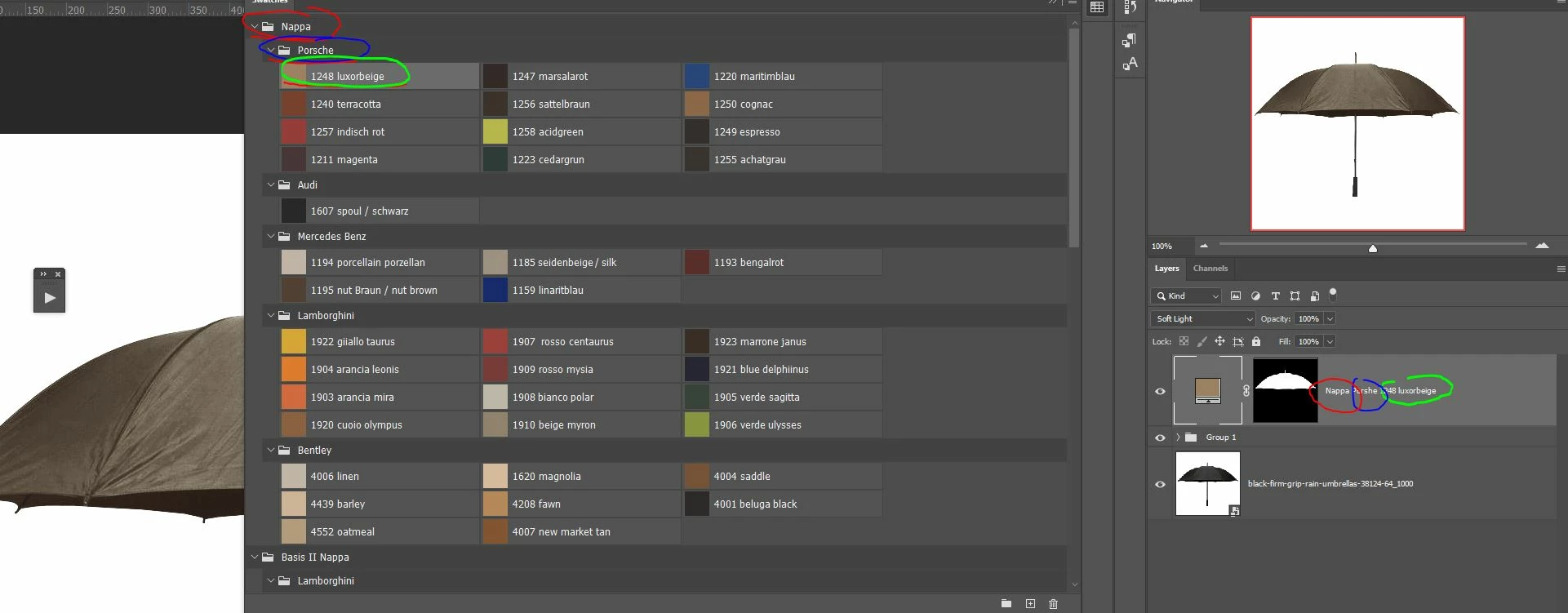Collapse the Lamborghini folder under Nappa
The image size is (1568, 613).
(x=270, y=316)
